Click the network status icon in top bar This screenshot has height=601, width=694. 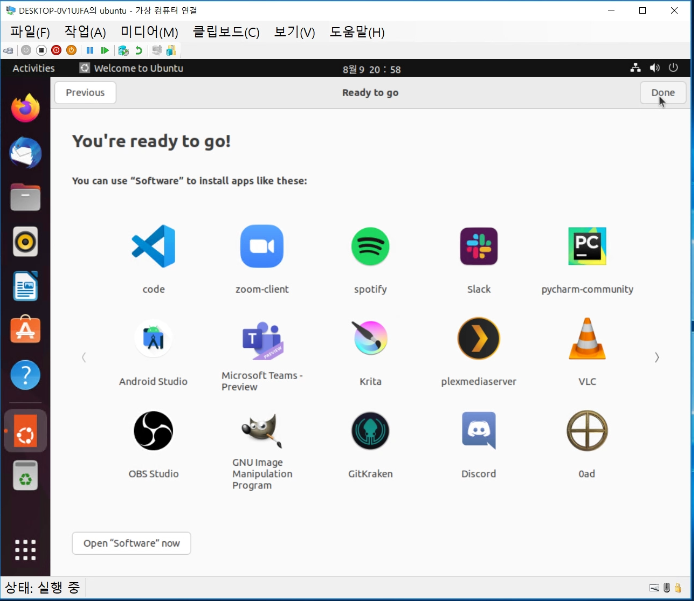coord(636,68)
